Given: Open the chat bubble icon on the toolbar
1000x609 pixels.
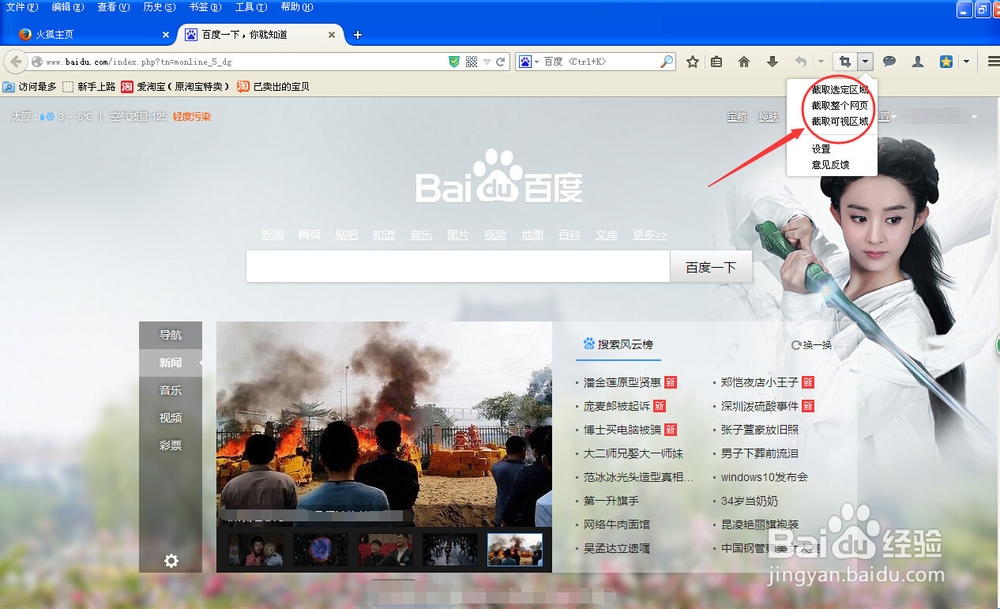Looking at the screenshot, I should point(890,60).
